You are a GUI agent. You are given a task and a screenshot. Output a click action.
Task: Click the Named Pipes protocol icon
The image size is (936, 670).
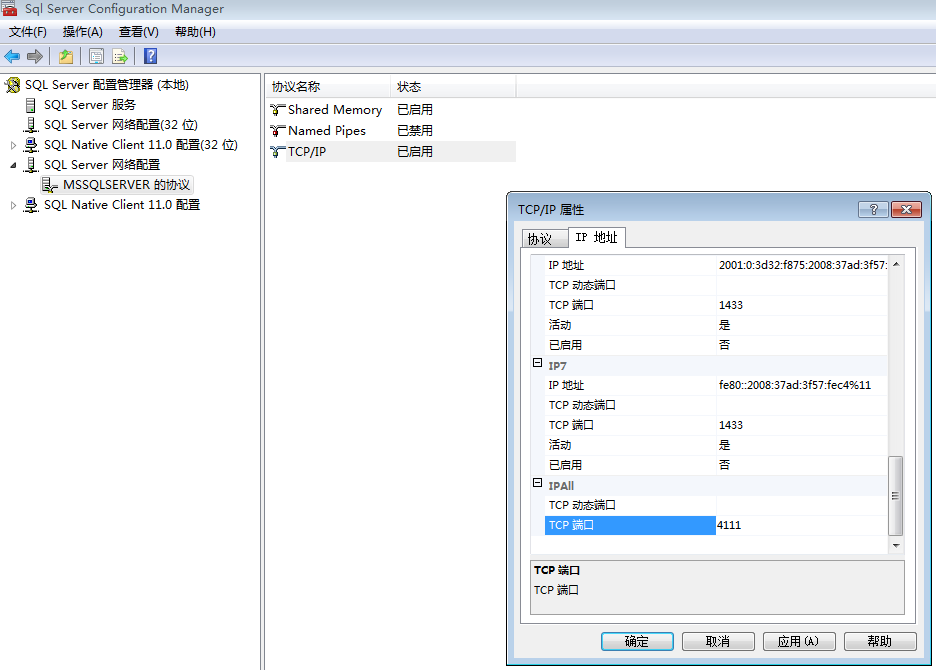278,131
